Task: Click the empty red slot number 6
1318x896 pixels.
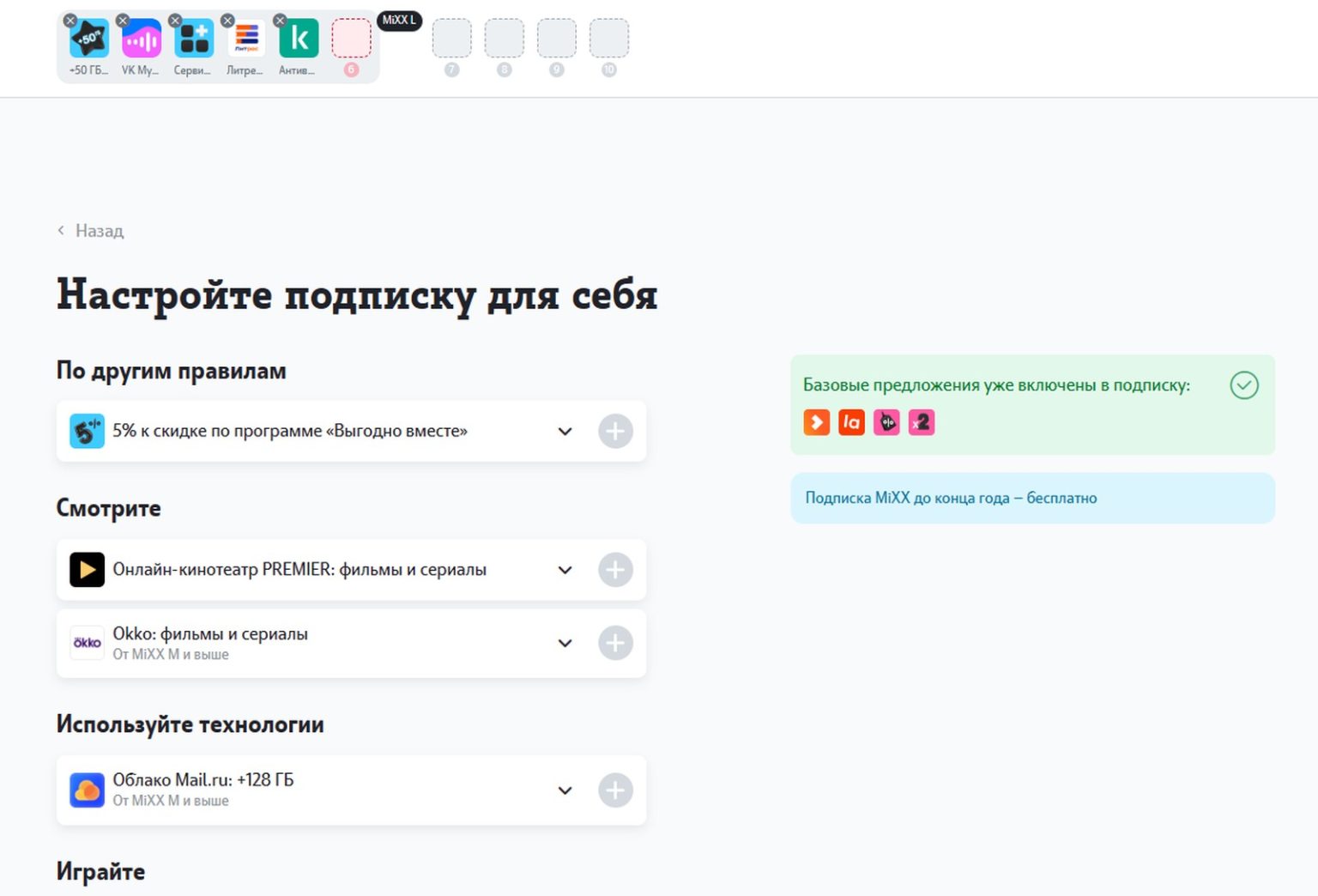Action: [351, 39]
